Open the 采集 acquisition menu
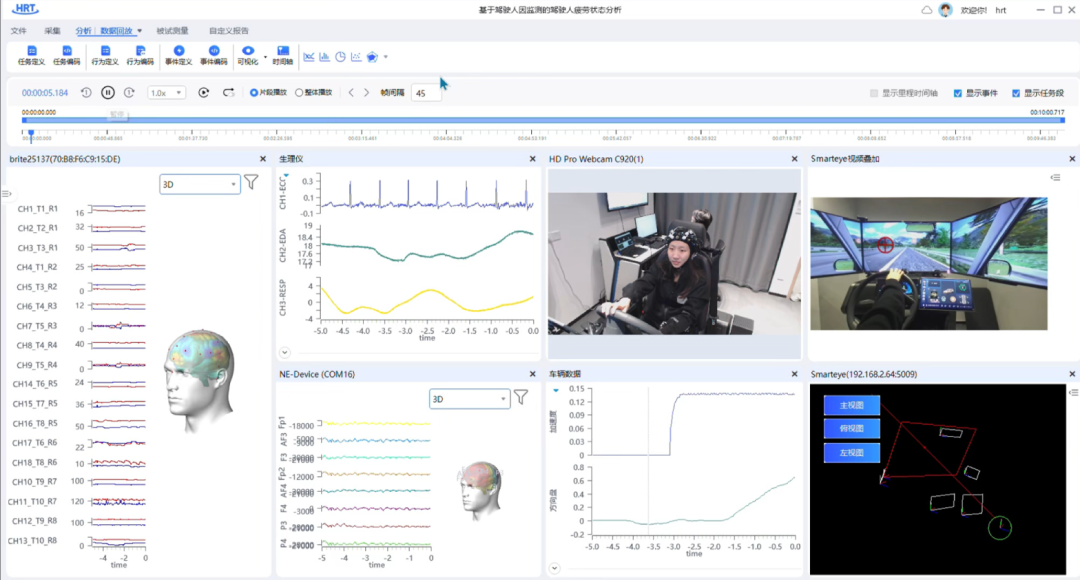Viewport: 1080px width, 580px height. pyautogui.click(x=52, y=31)
